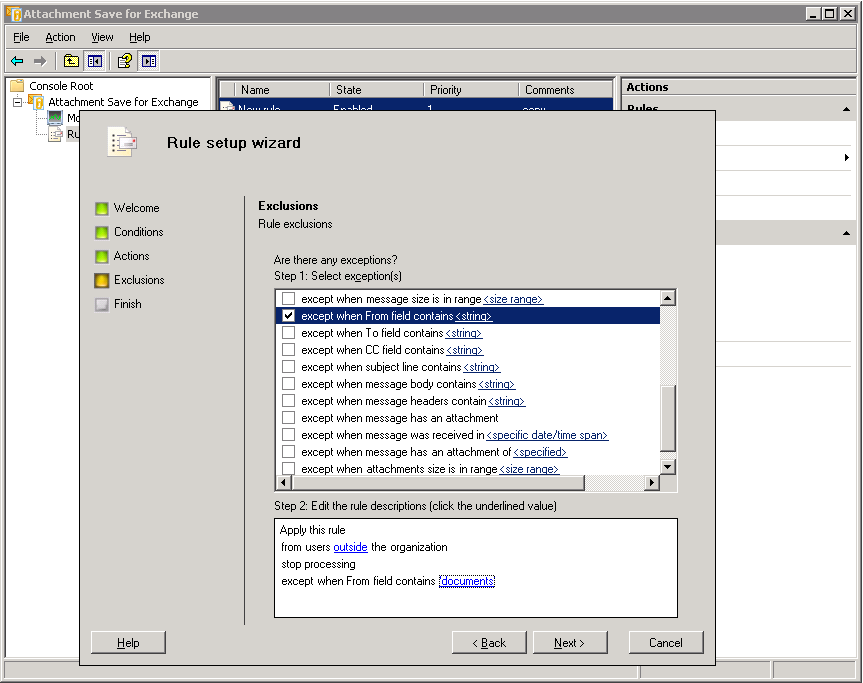This screenshot has height=683, width=863.
Task: Click the vertical scrollbar thumb in exceptions list
Action: pos(668,418)
